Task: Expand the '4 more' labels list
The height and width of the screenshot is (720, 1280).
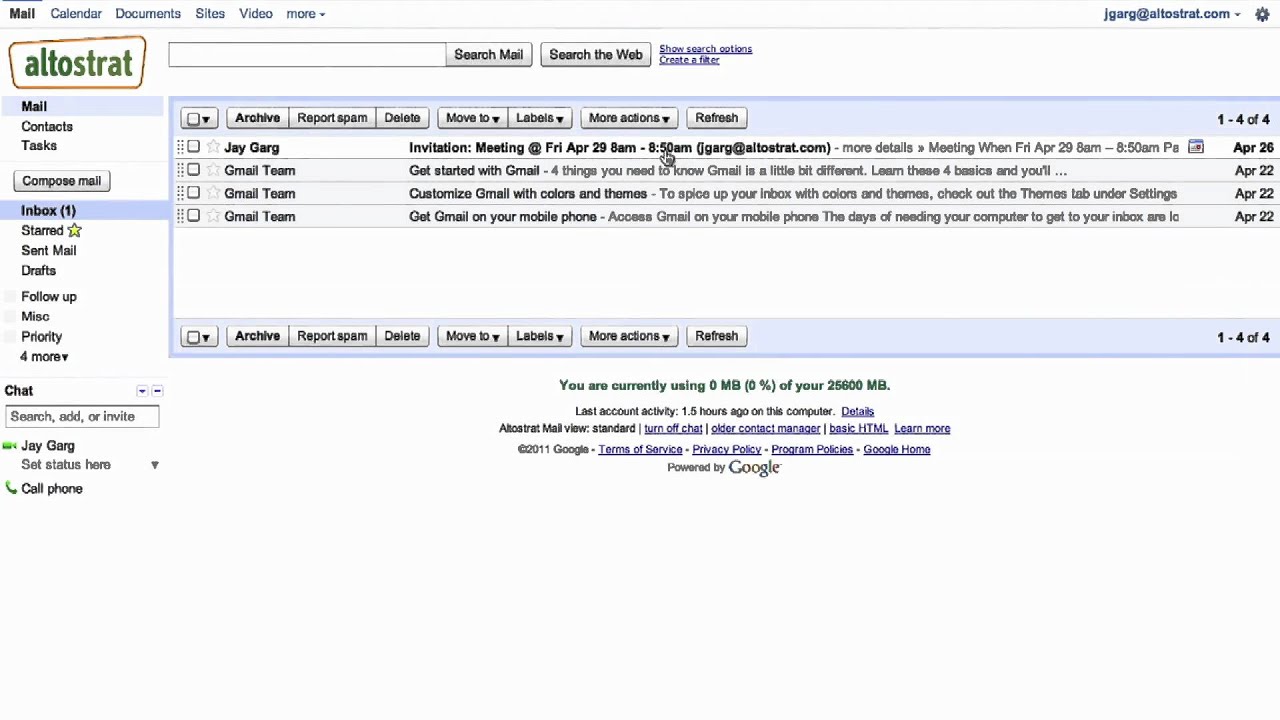Action: [x=44, y=357]
